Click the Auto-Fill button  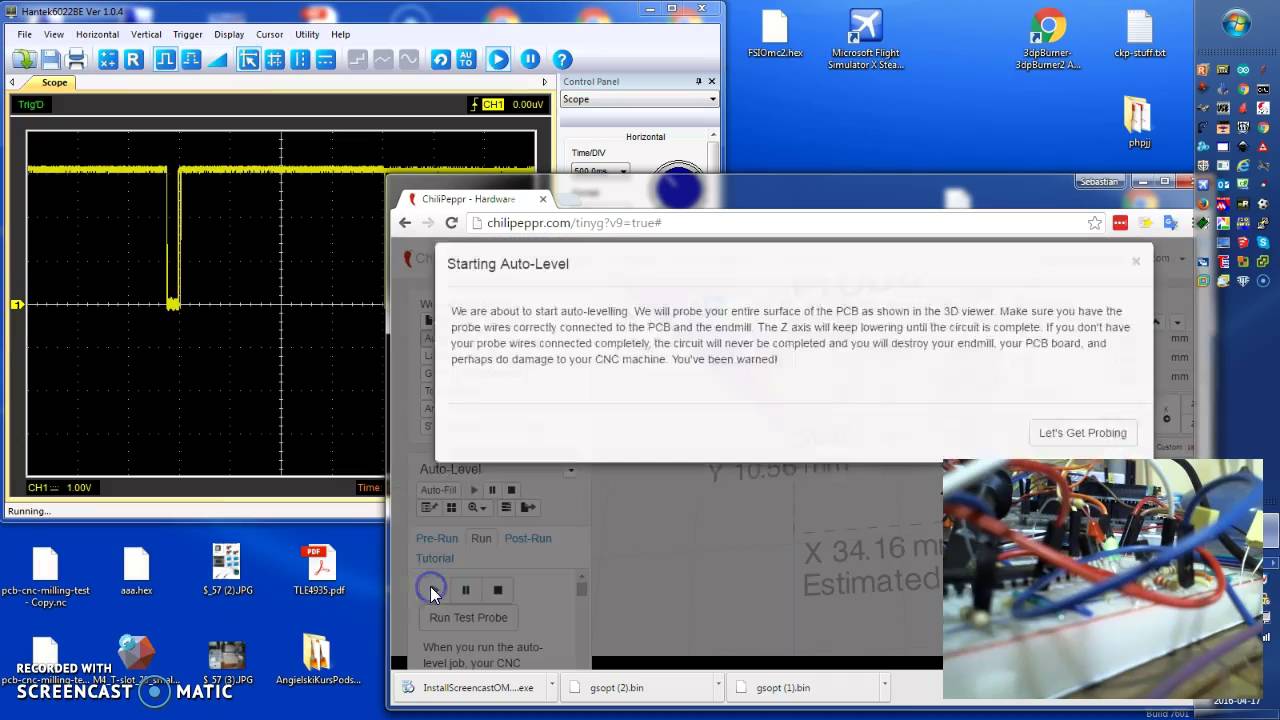[438, 490]
